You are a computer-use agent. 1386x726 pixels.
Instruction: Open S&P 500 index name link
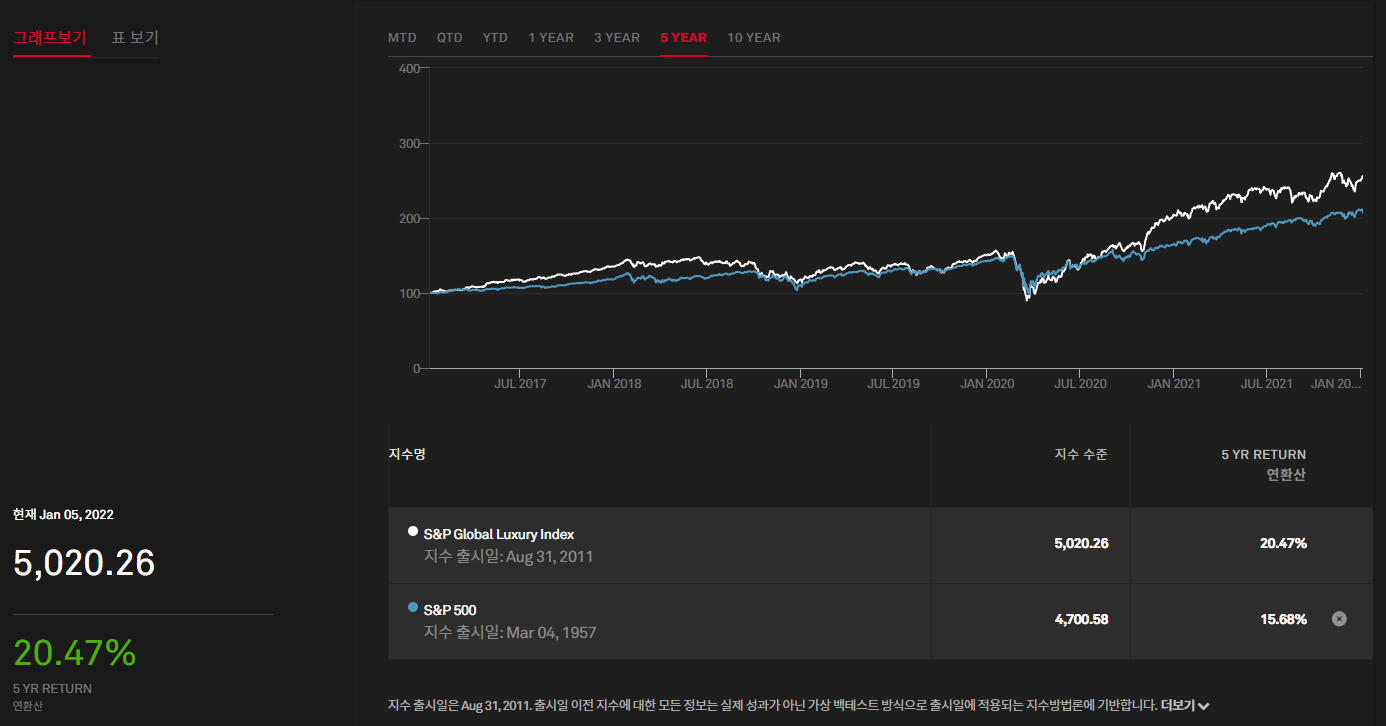(x=450, y=609)
